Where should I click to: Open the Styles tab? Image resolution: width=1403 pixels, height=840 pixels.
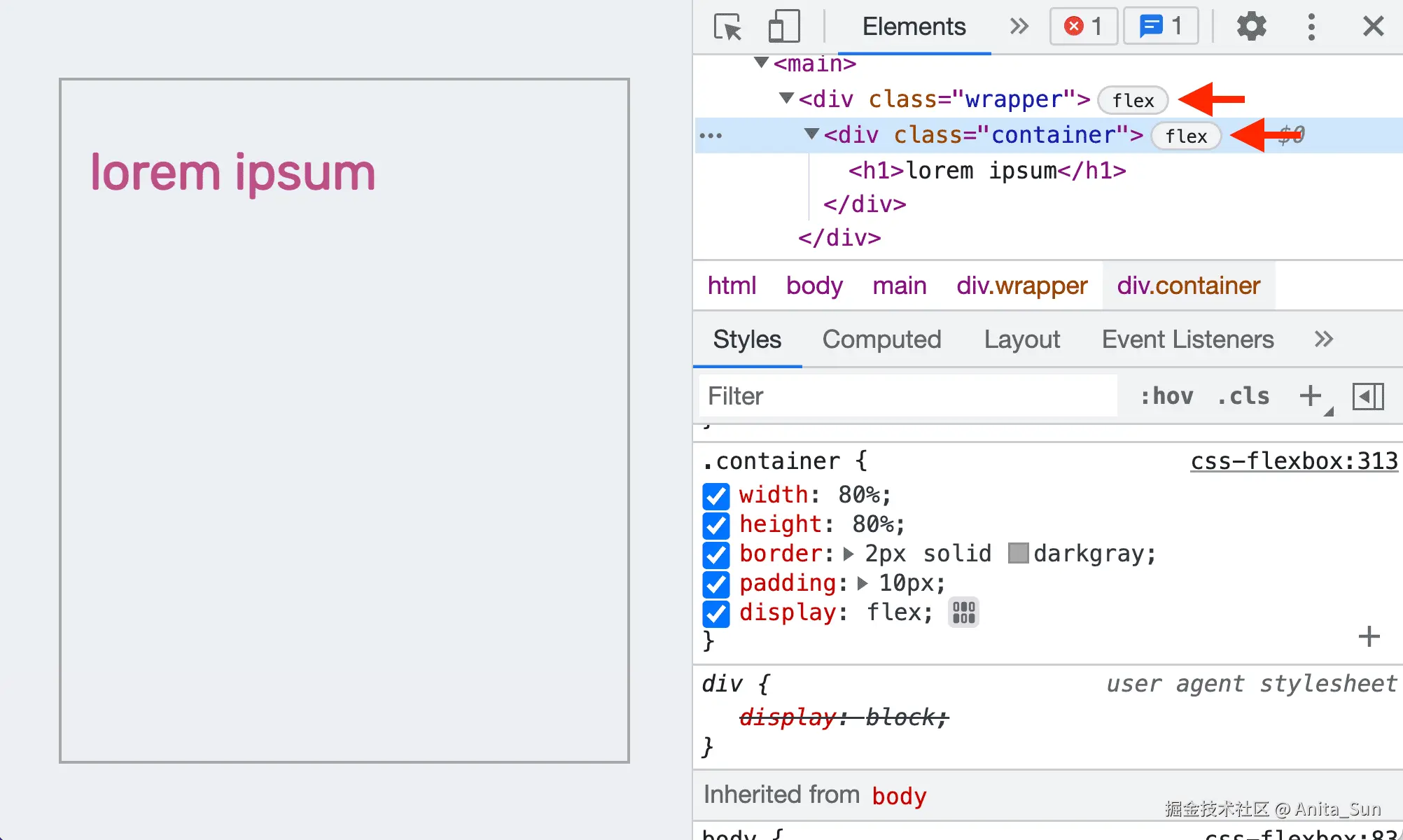pos(747,339)
